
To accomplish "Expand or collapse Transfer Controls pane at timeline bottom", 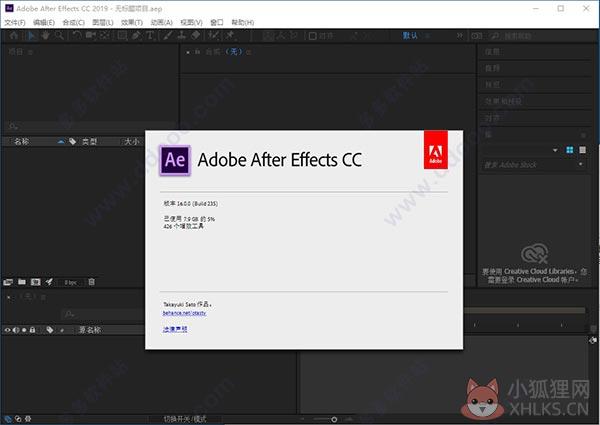I will pyautogui.click(x=18, y=419).
